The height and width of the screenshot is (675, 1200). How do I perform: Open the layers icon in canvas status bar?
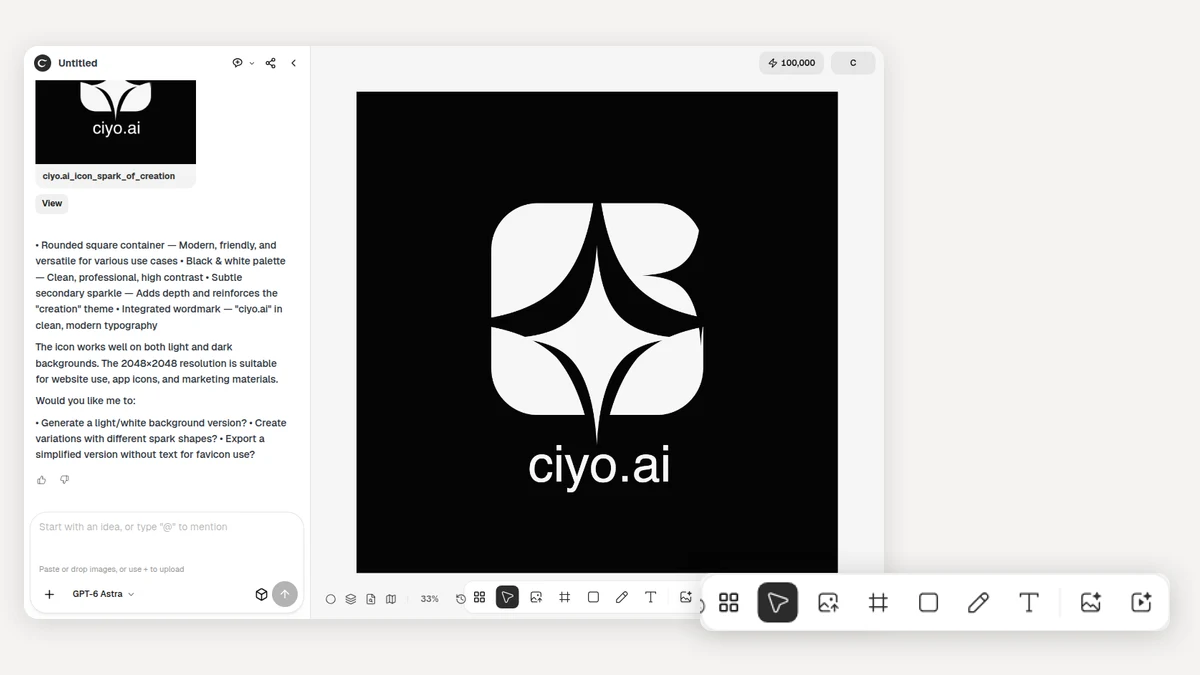pyautogui.click(x=351, y=599)
